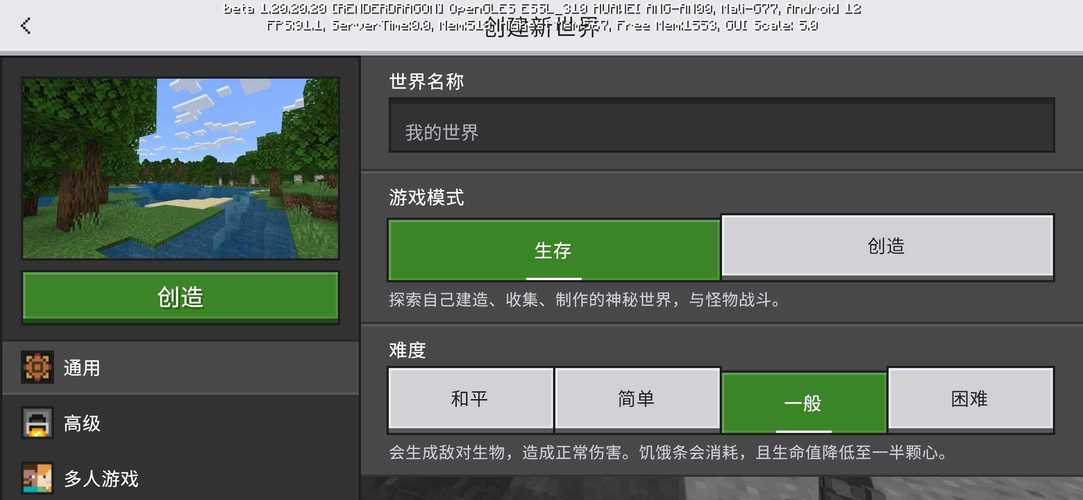
Task: Click the world preview image
Action: tap(180, 168)
